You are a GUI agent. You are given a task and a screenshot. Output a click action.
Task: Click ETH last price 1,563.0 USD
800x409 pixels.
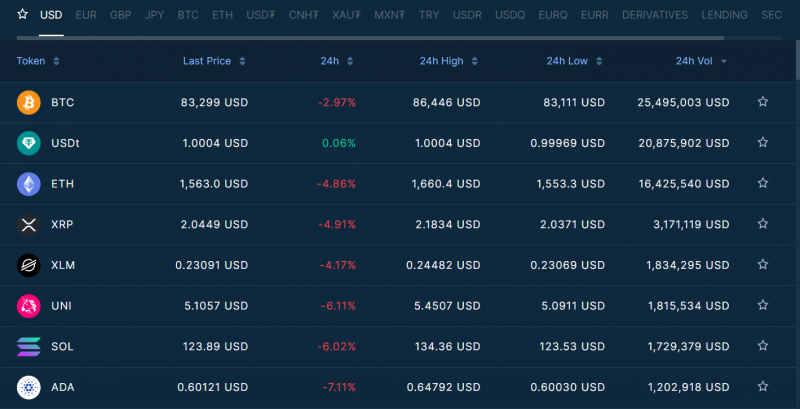pos(214,184)
